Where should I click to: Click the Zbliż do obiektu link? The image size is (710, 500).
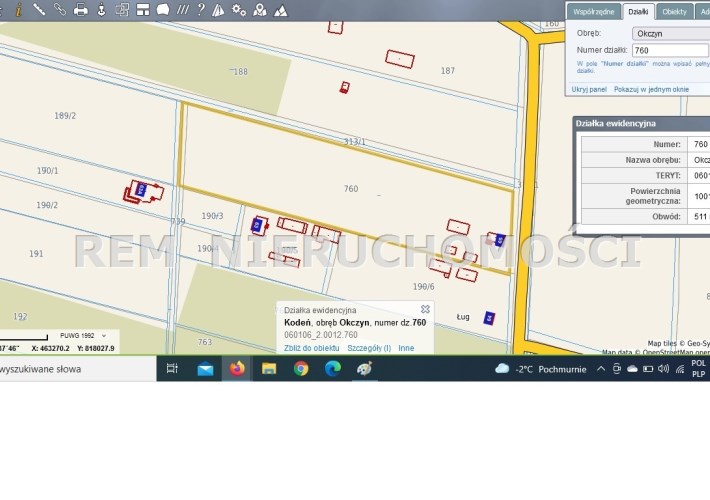[x=311, y=348]
